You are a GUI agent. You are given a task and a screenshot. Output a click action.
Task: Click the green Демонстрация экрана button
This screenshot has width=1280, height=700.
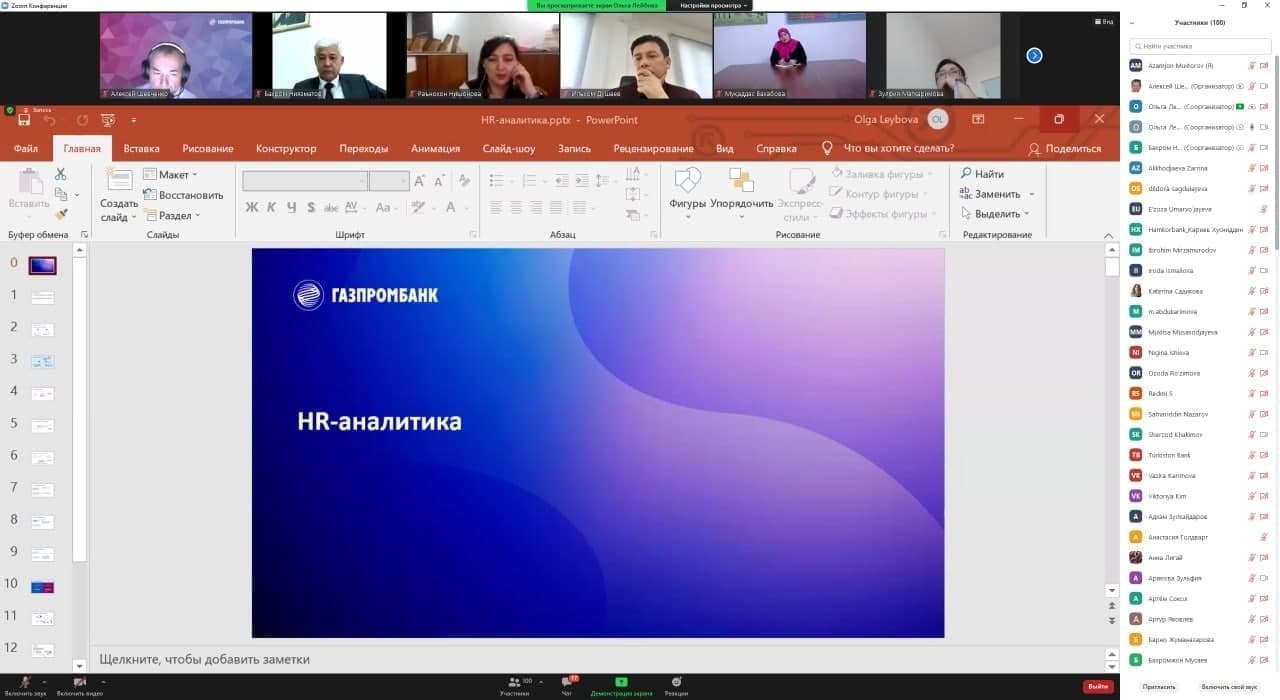click(621, 686)
